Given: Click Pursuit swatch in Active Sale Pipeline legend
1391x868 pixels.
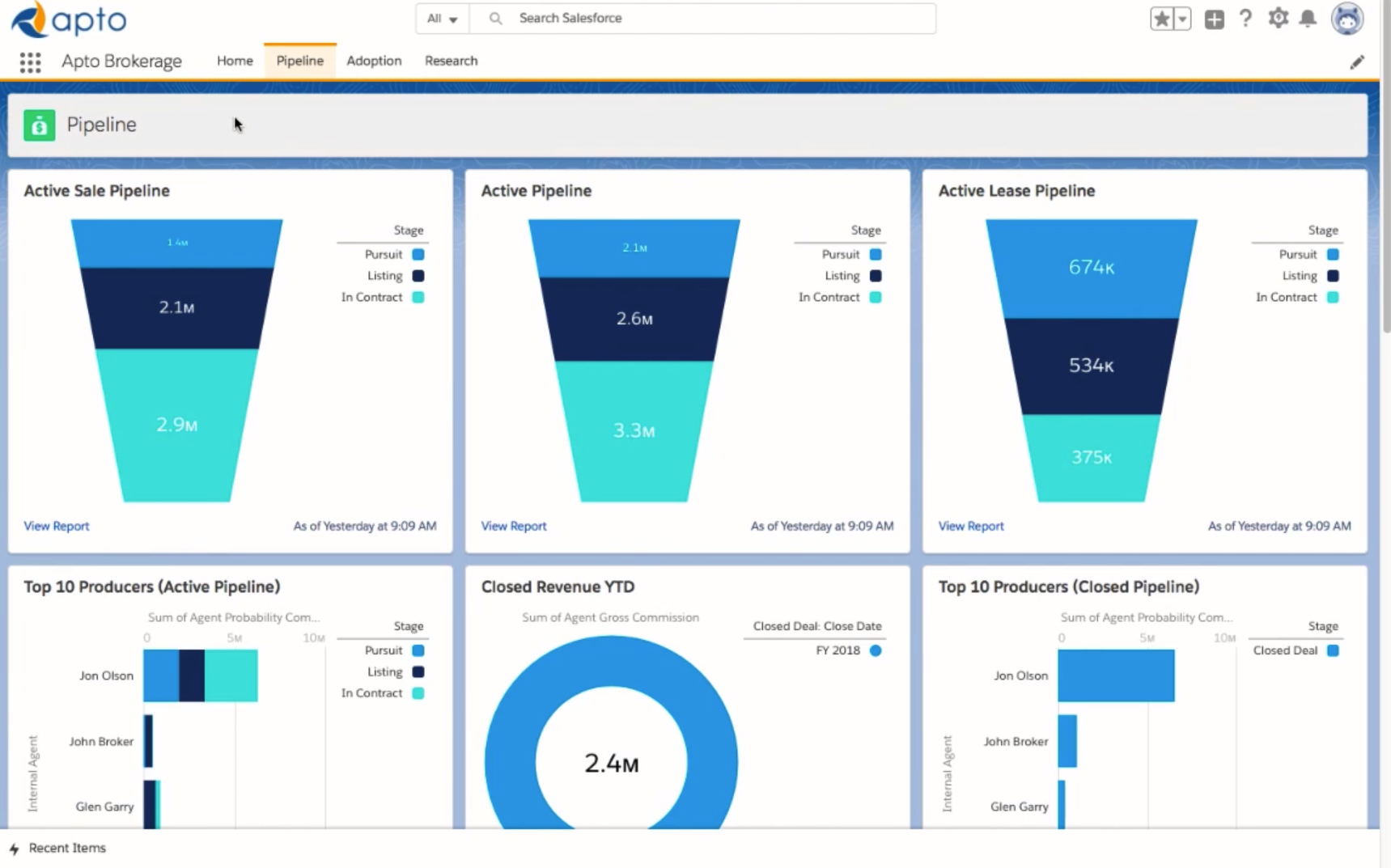Looking at the screenshot, I should pos(418,254).
